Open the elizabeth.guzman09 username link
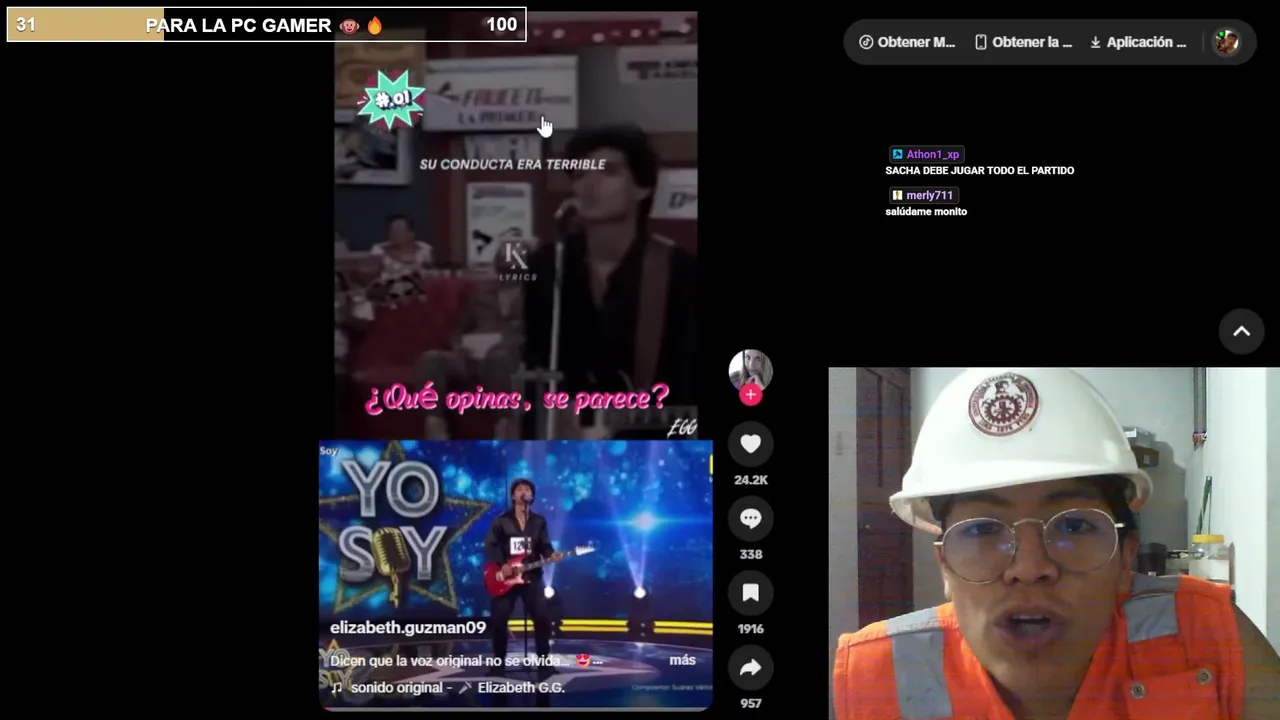1280x720 pixels. [408, 628]
